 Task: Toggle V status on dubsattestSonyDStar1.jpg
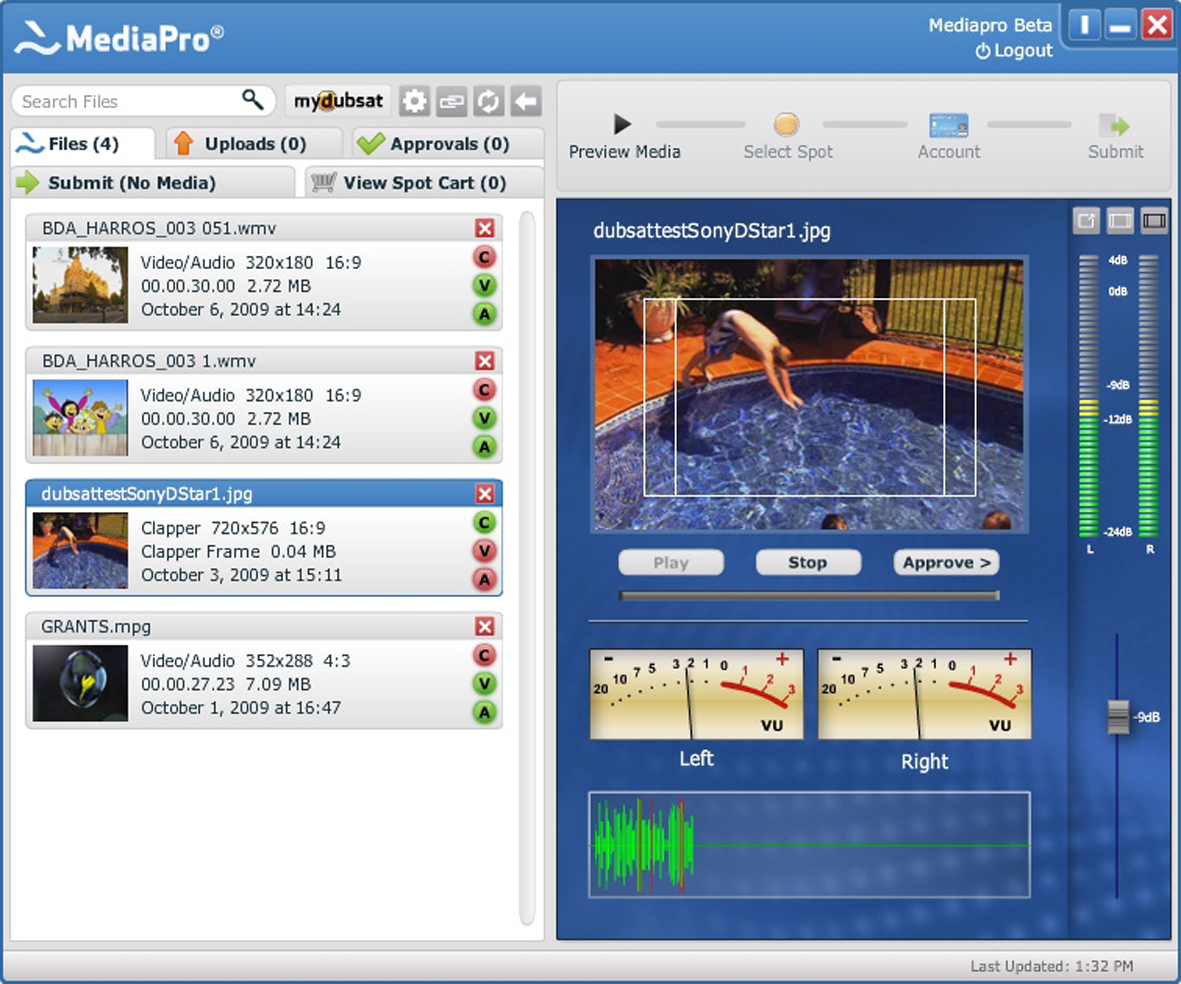[x=485, y=551]
